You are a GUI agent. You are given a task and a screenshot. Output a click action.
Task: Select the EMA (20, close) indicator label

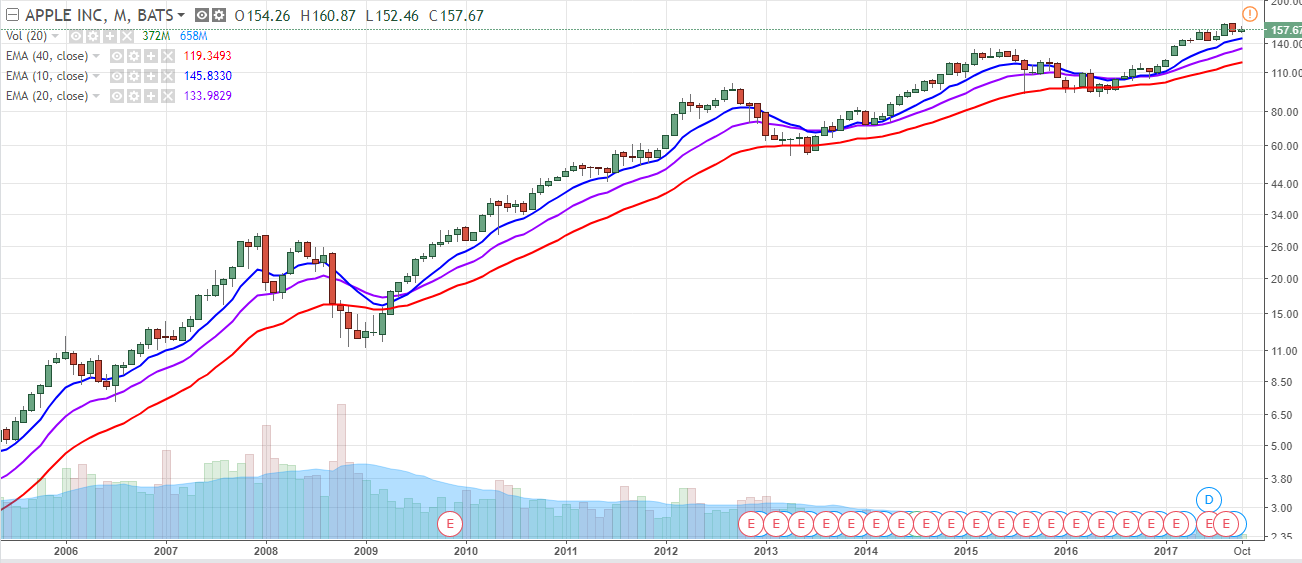tap(47, 96)
